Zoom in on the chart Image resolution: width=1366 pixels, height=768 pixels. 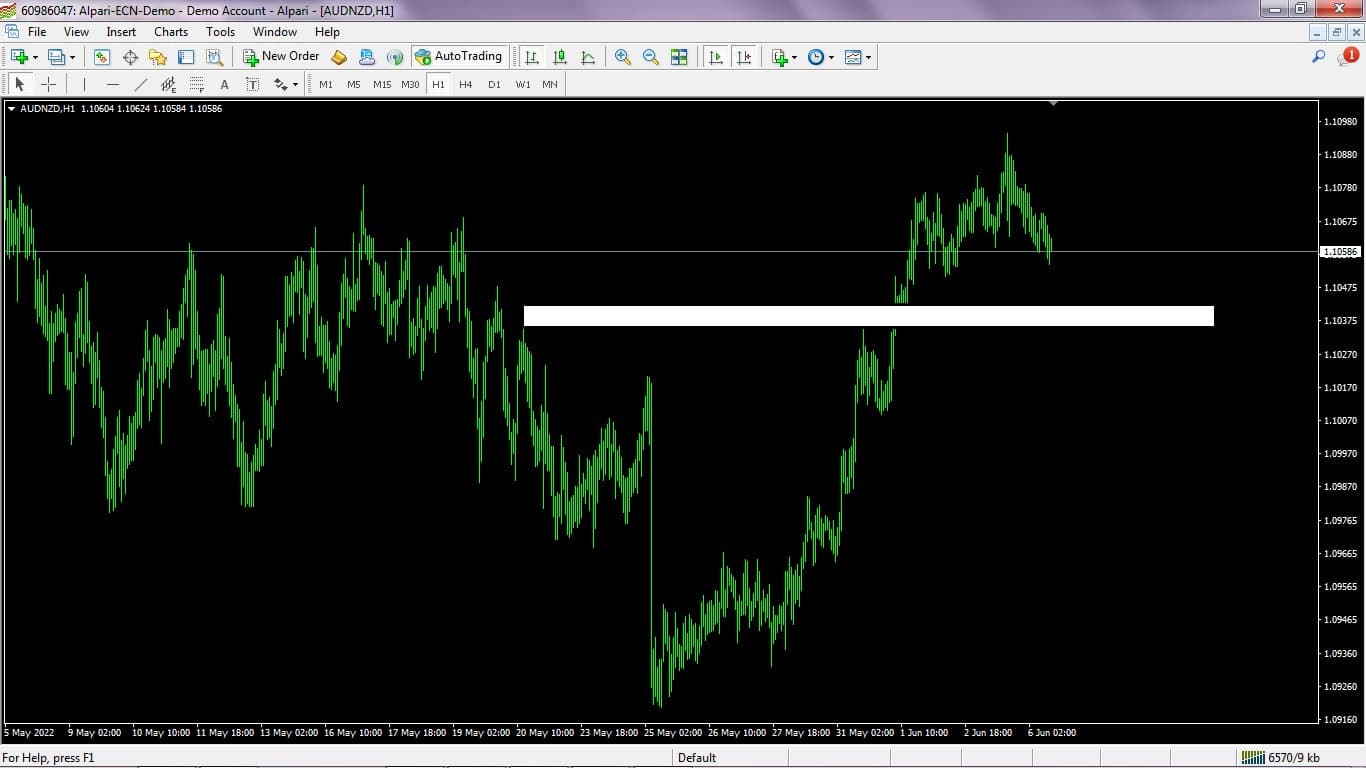(623, 57)
